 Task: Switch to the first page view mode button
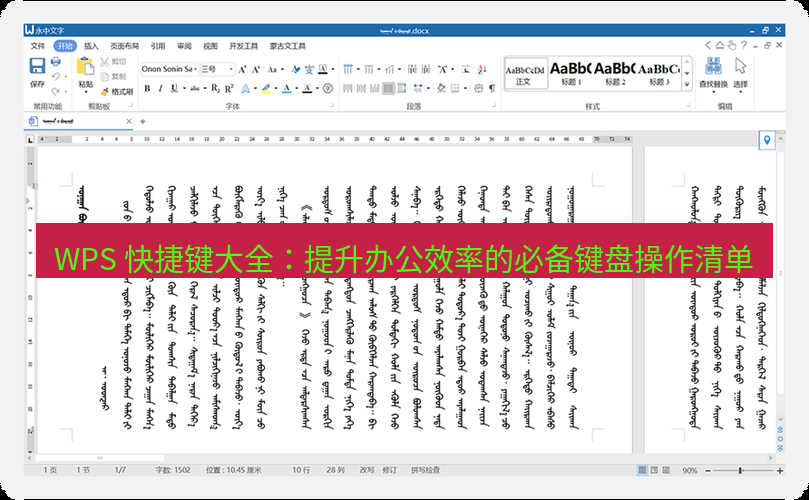[642, 470]
